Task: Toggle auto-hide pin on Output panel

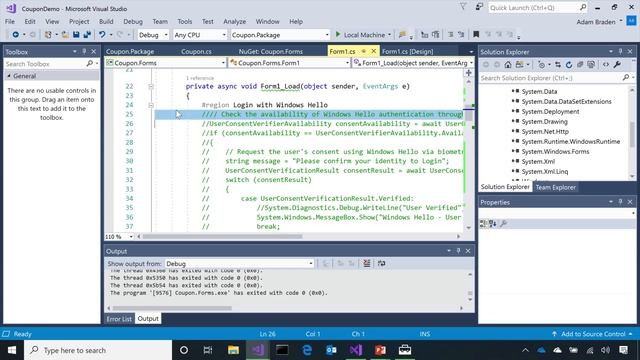Action: coord(458,251)
